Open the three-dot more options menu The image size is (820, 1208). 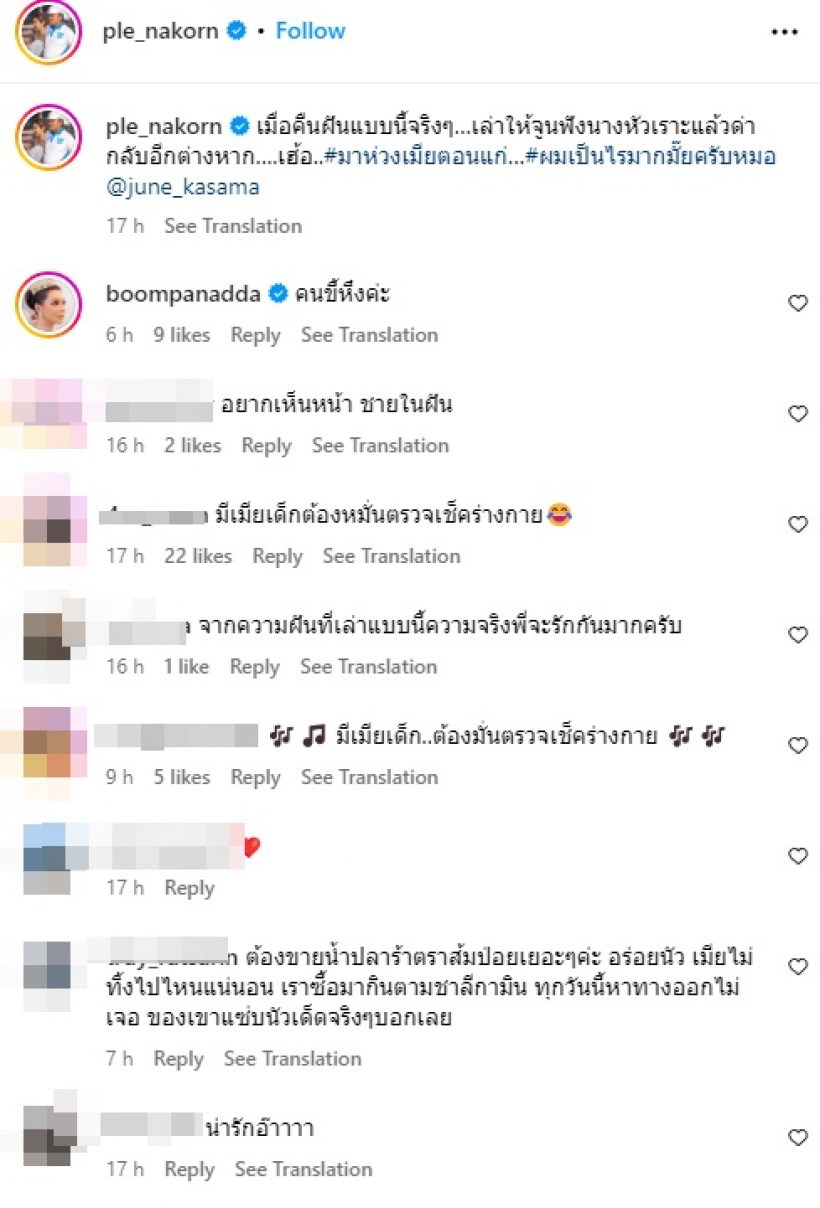click(x=785, y=32)
